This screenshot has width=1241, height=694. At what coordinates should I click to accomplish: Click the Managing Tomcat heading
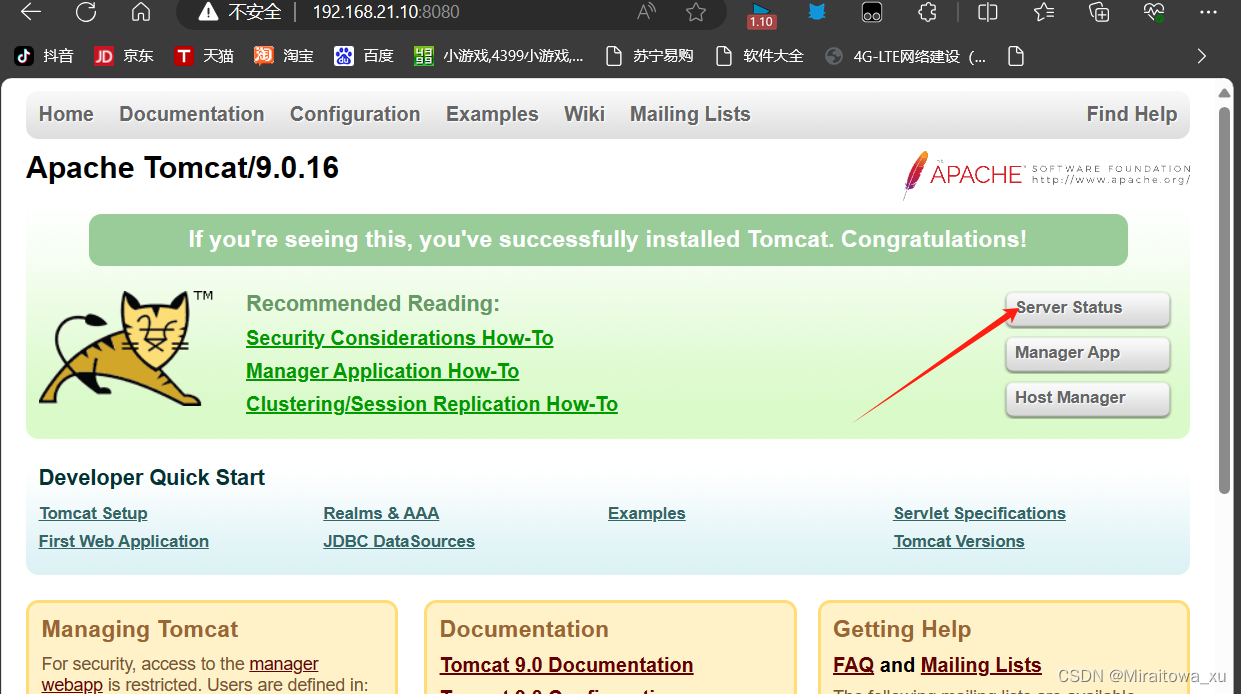coord(140,629)
